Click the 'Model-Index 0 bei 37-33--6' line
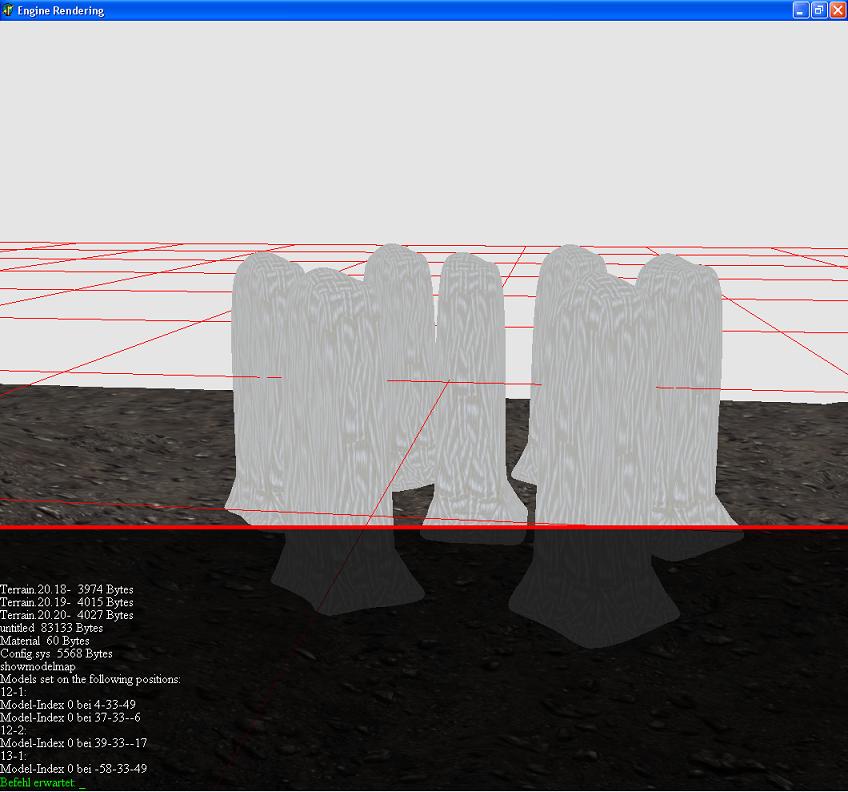 pyautogui.click(x=70, y=718)
